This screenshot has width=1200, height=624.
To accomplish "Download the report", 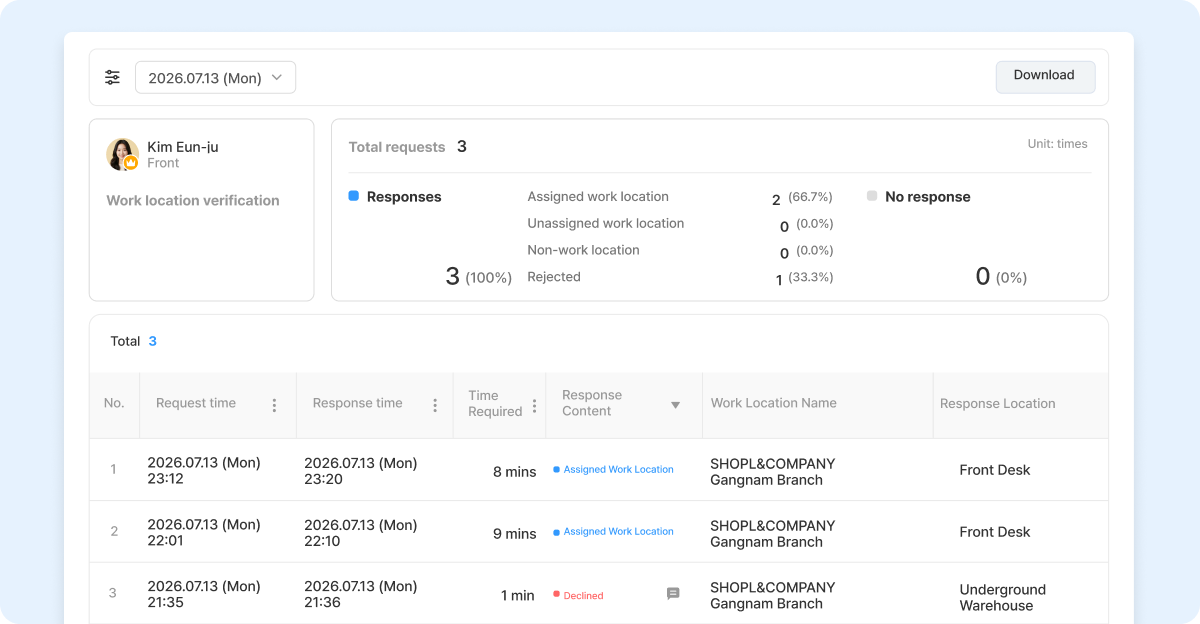I will (1045, 77).
